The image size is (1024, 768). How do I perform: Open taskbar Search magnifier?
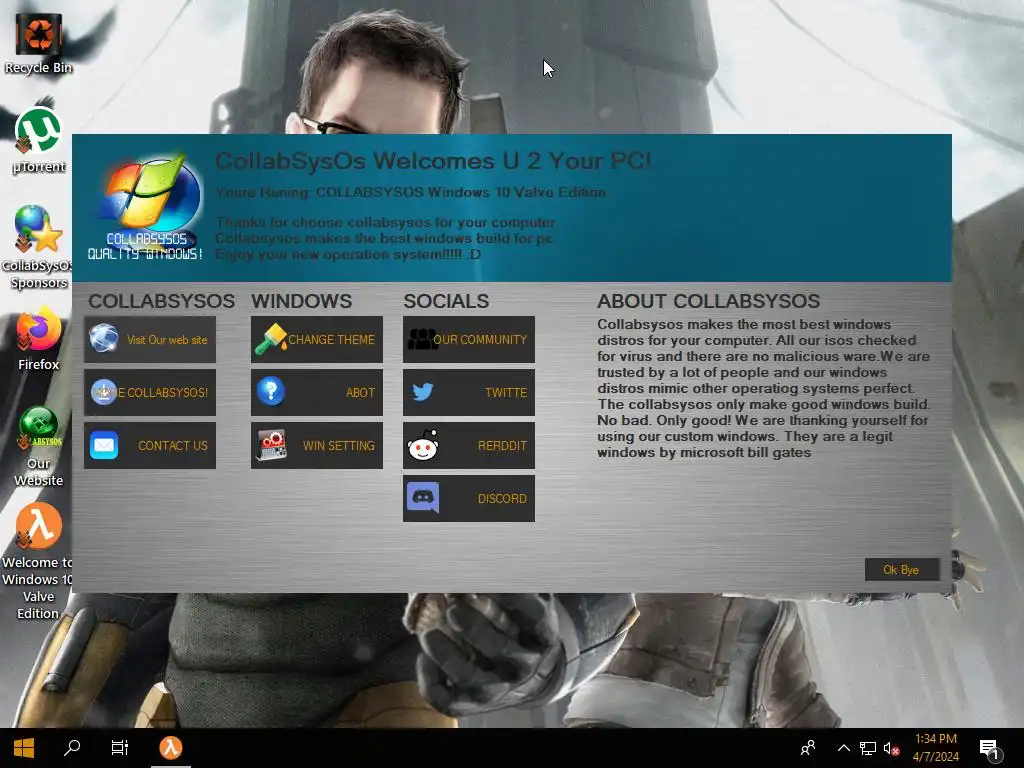click(x=72, y=748)
